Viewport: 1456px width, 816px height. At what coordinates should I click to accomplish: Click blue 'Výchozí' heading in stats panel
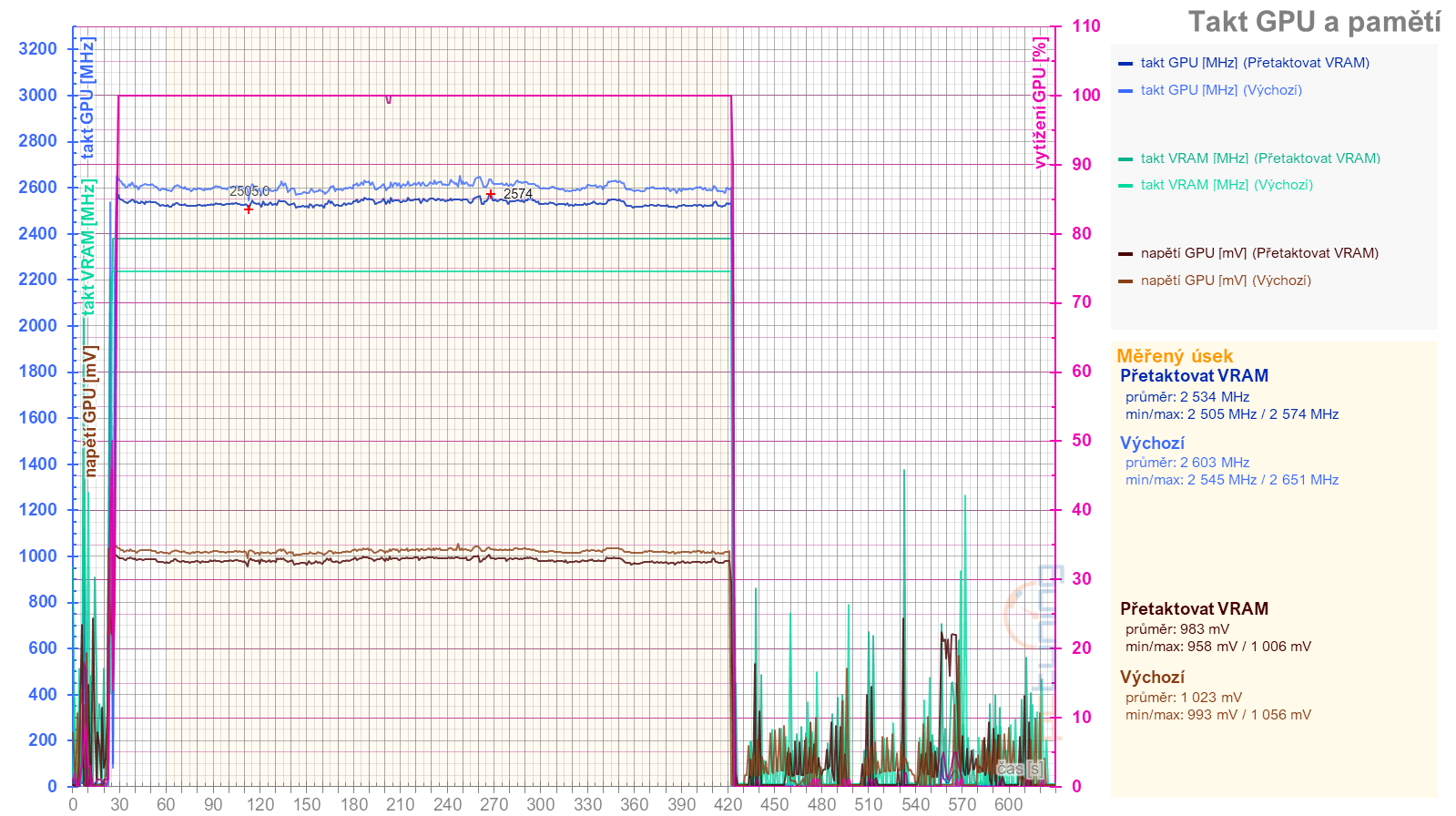pyautogui.click(x=1152, y=444)
